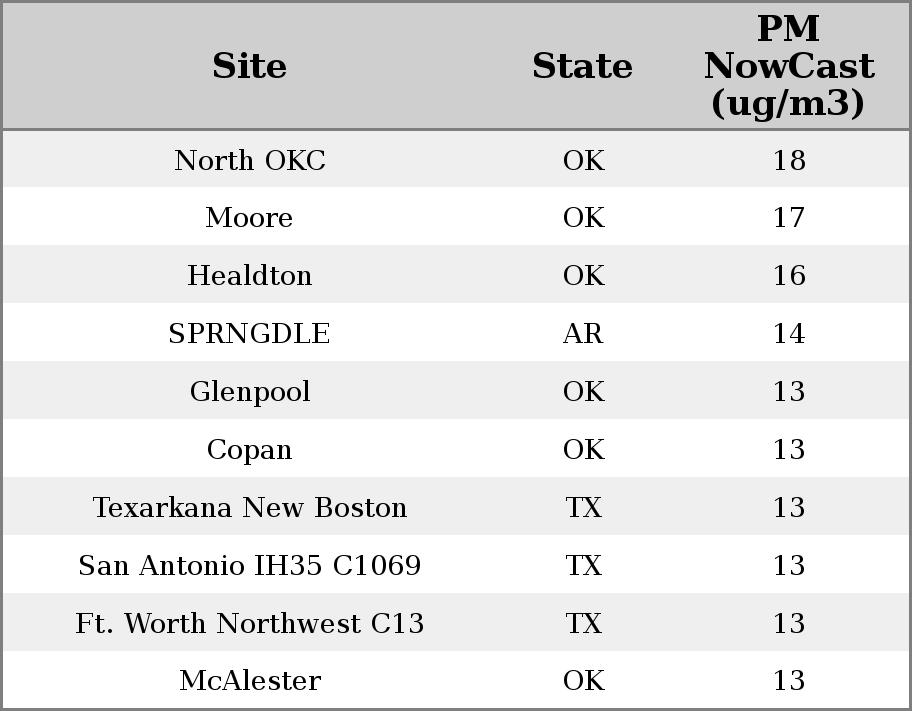The height and width of the screenshot is (711, 912).
Task: Click Ft. Worth Northwest C13 site
Action: 249,624
